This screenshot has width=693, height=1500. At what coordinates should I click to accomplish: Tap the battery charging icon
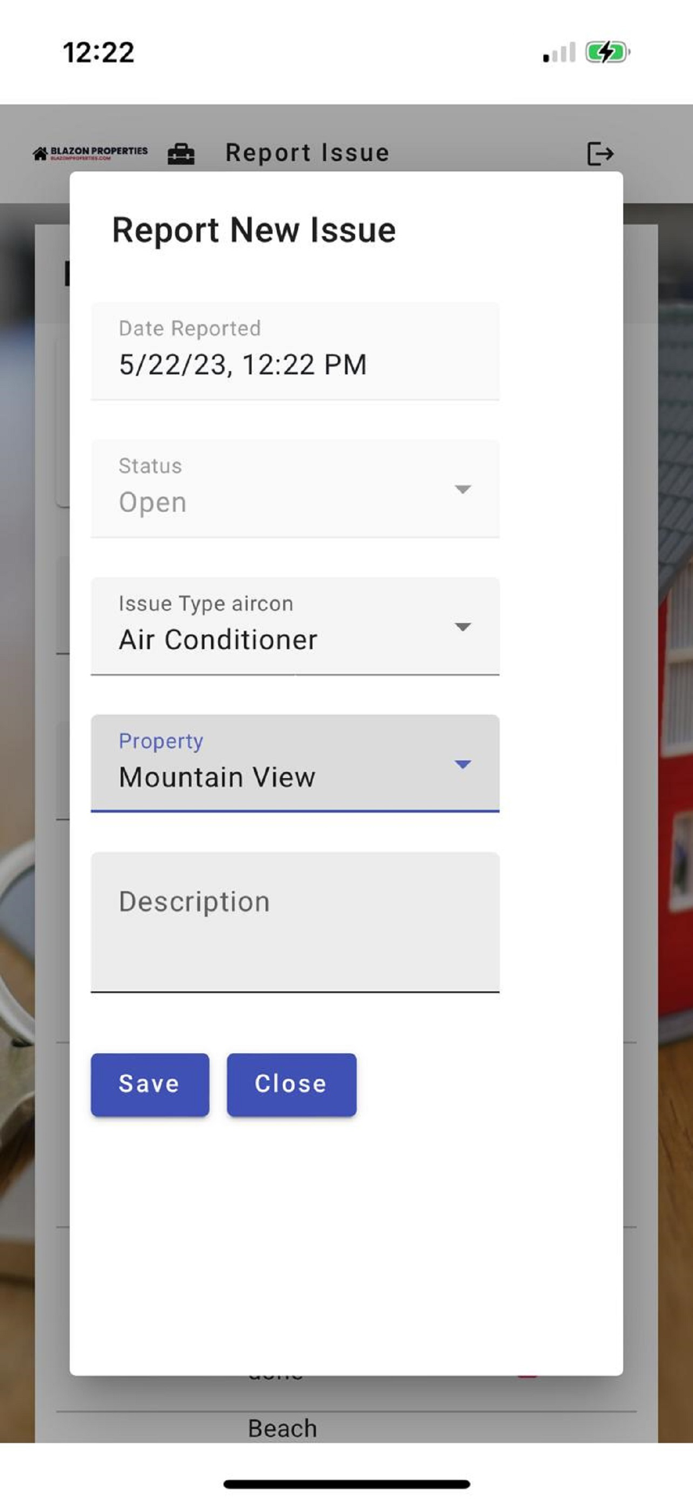tap(607, 52)
